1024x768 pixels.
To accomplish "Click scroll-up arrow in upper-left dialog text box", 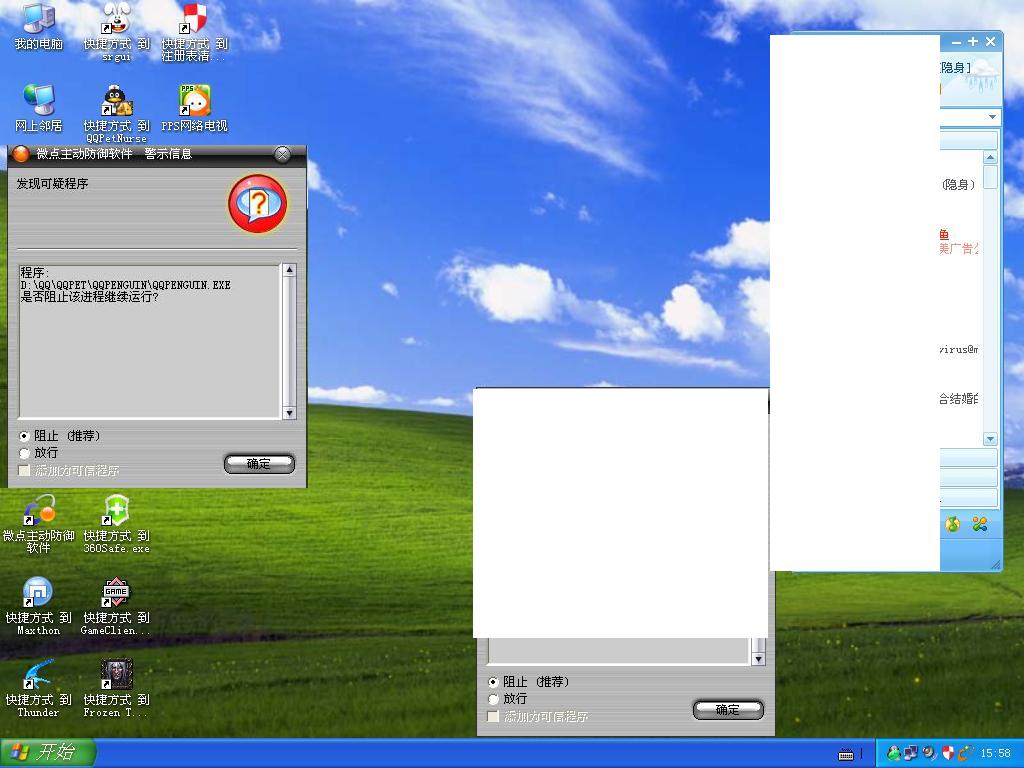I will (289, 270).
